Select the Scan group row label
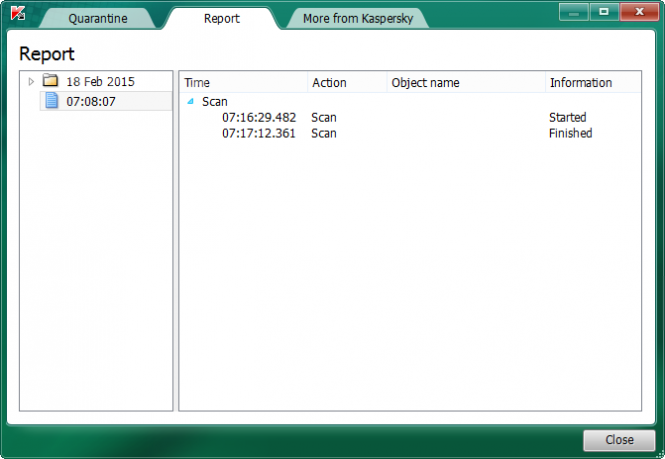The width and height of the screenshot is (665, 459). (x=215, y=101)
